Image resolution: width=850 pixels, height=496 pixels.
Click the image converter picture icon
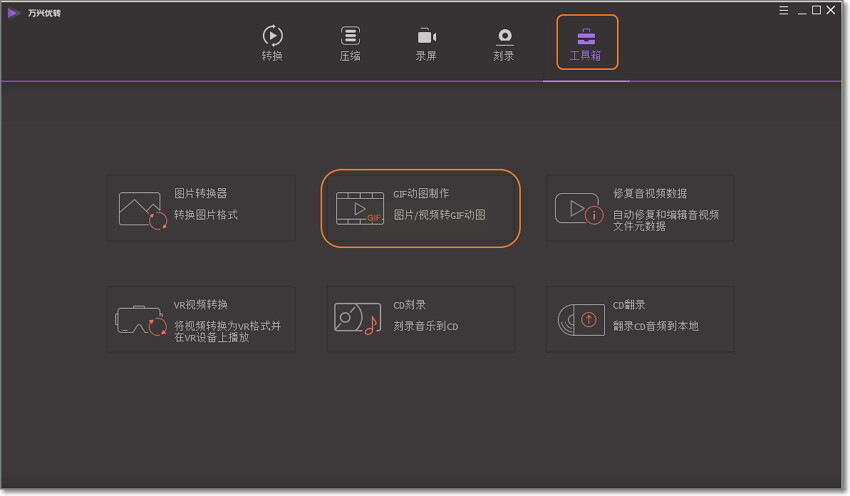tap(143, 210)
